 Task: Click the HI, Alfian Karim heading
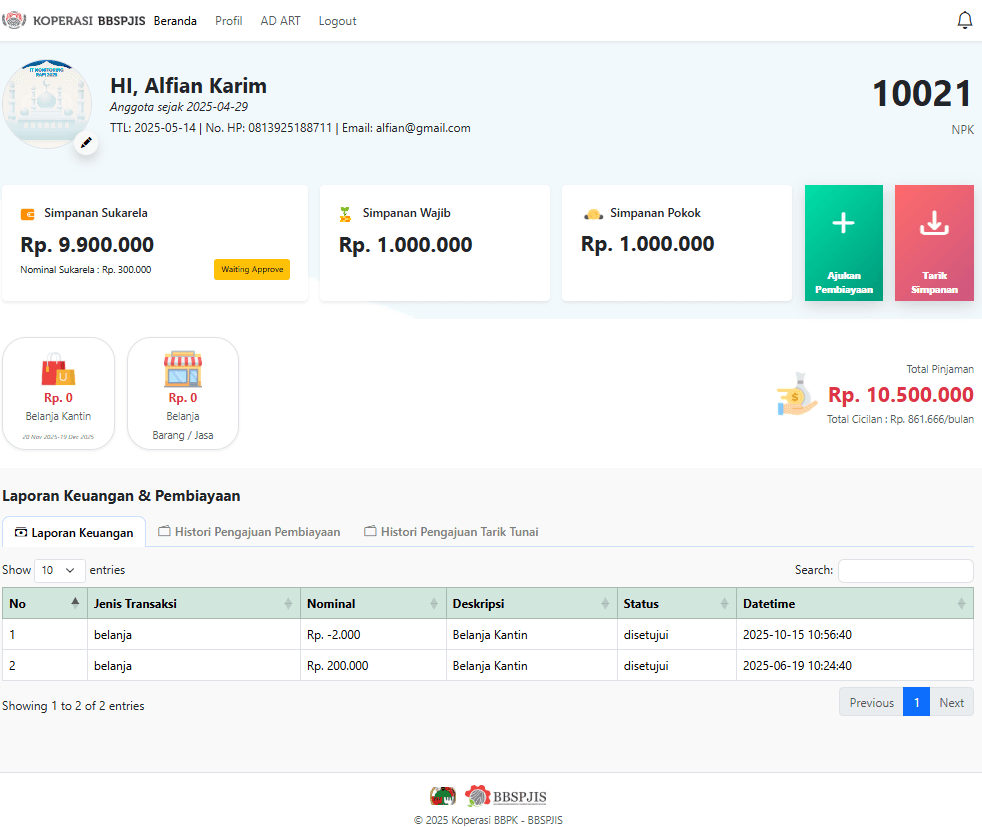189,85
